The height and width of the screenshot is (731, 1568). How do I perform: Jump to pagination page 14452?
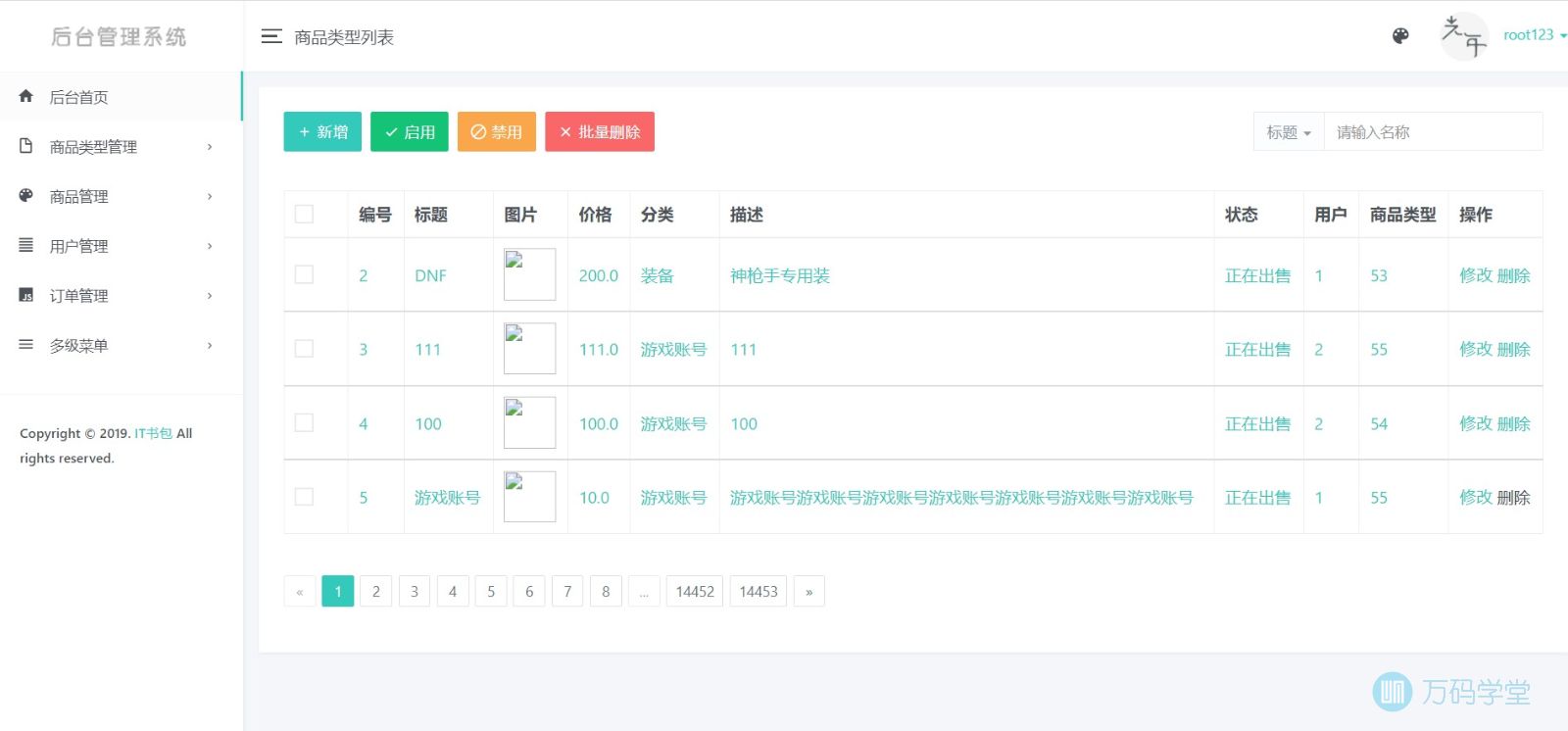(x=695, y=591)
